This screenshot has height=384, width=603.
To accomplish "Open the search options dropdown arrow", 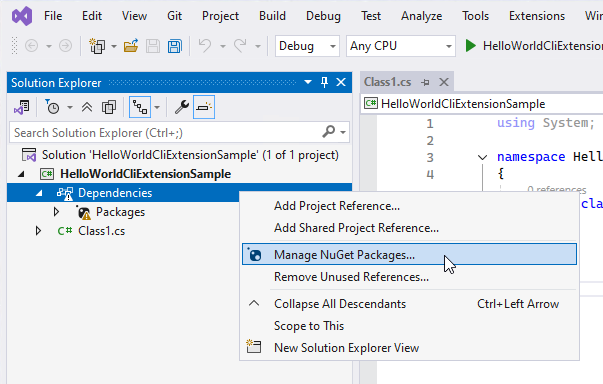I will point(343,132).
